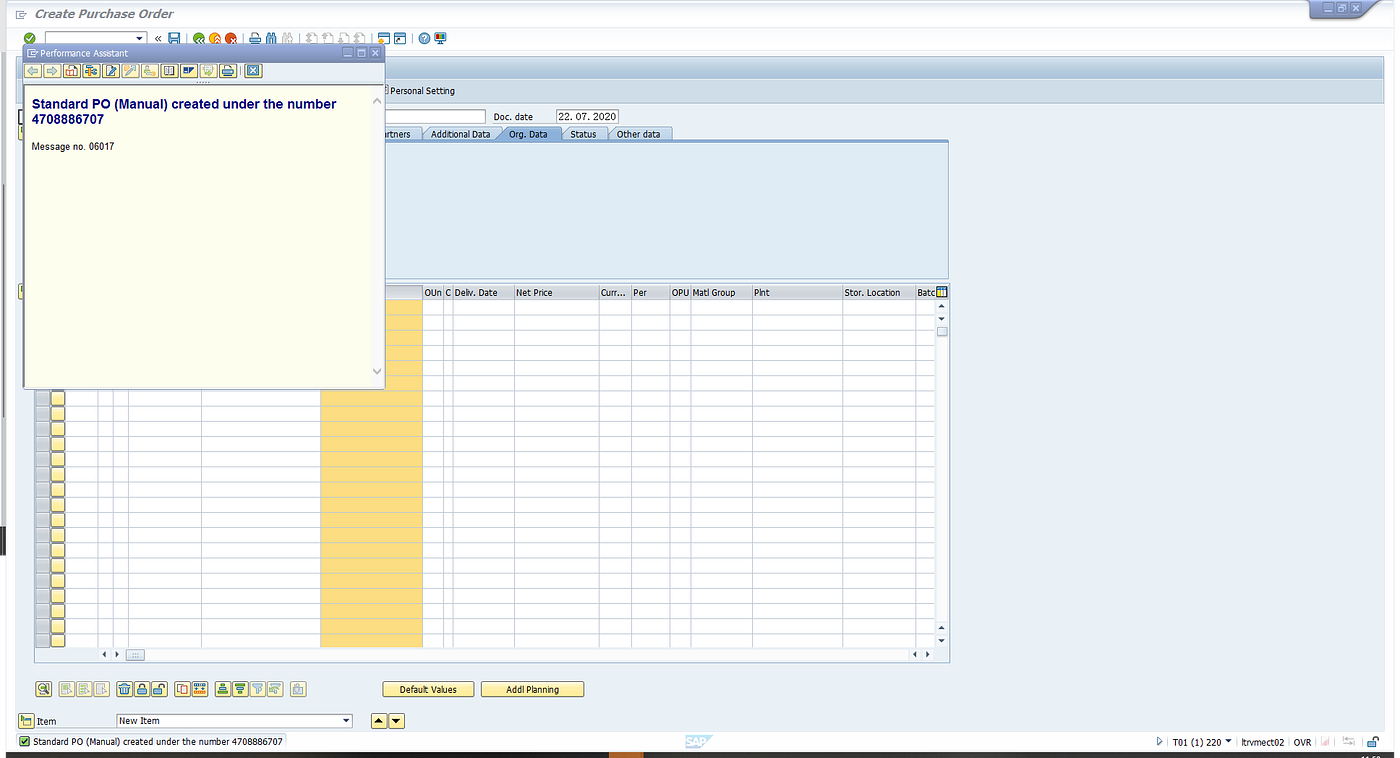Select the Additional Data tab
This screenshot has width=1400, height=758.
pos(460,133)
